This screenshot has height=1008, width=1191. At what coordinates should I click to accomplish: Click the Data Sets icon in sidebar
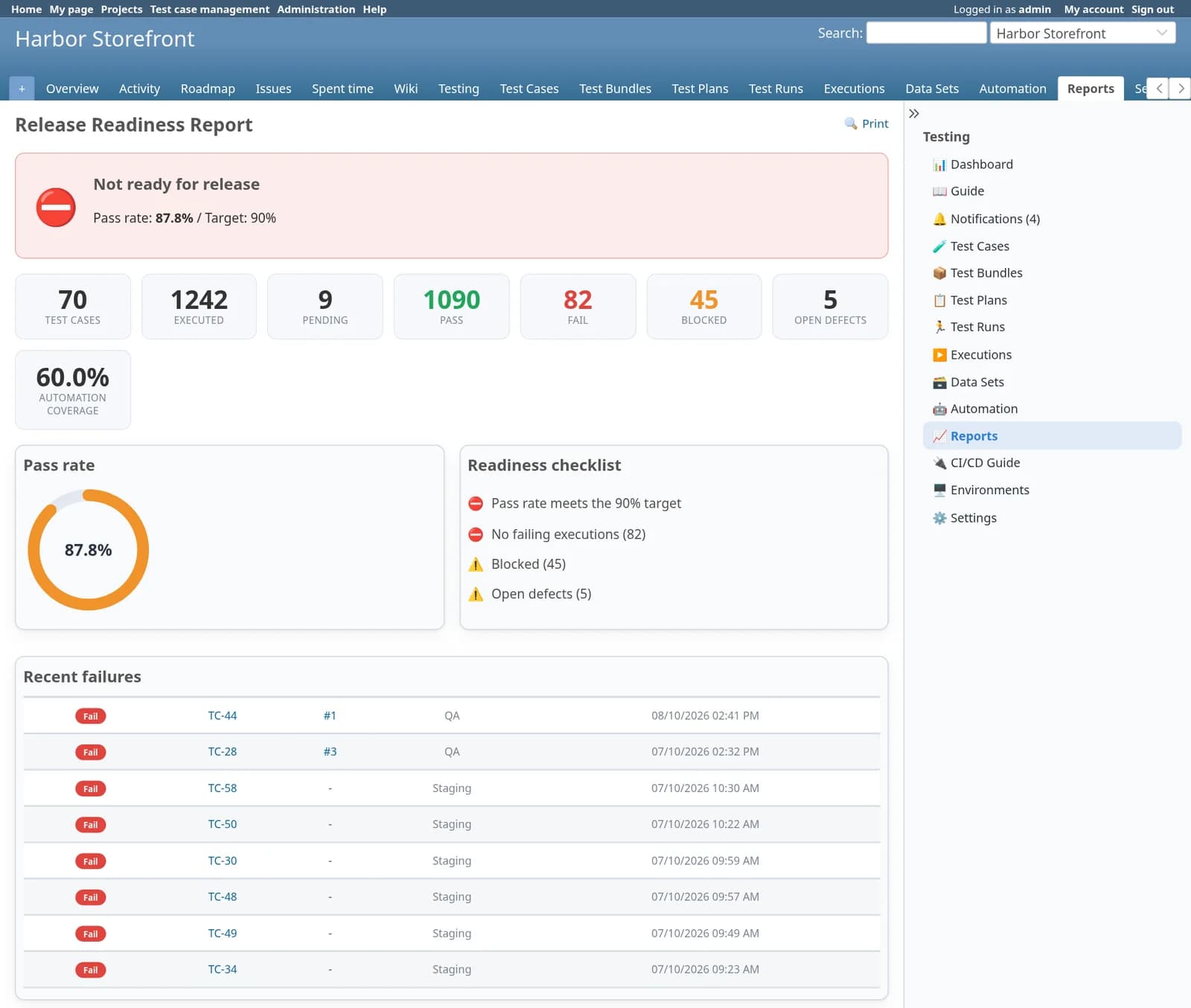pyautogui.click(x=939, y=383)
